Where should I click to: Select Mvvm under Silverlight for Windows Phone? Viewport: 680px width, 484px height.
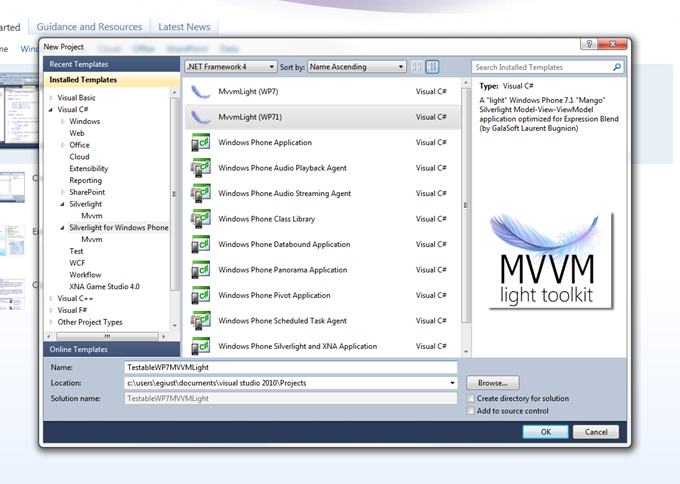pyautogui.click(x=92, y=239)
